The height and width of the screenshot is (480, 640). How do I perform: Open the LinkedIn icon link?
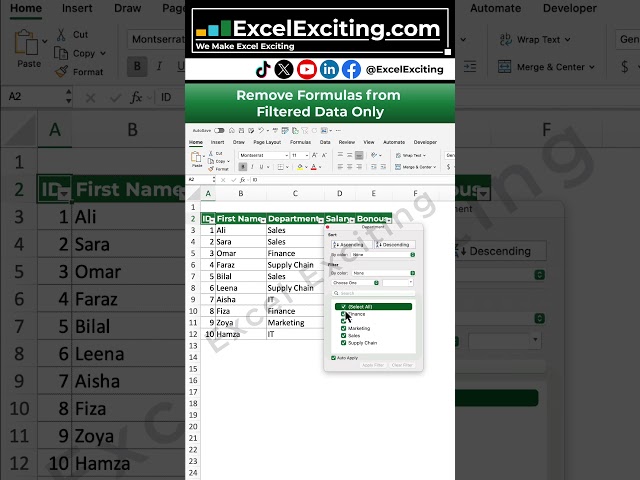(329, 69)
